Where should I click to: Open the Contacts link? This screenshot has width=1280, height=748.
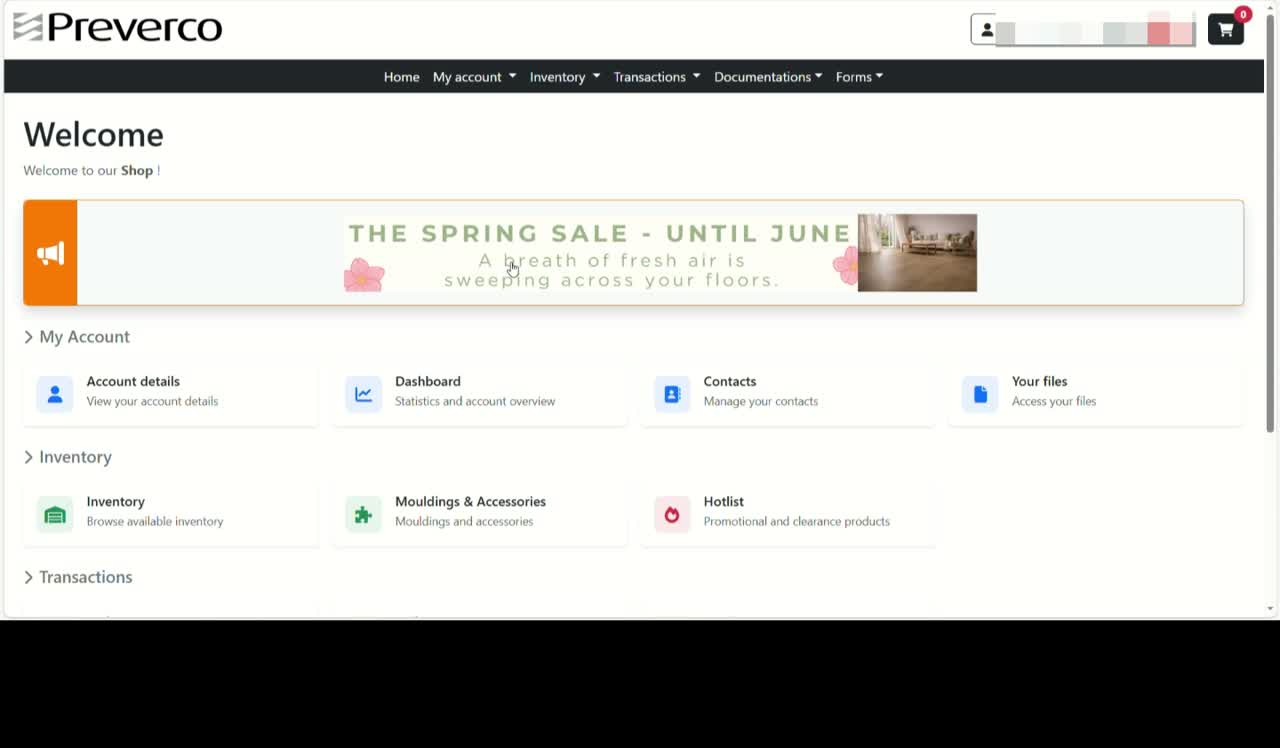pyautogui.click(x=730, y=381)
